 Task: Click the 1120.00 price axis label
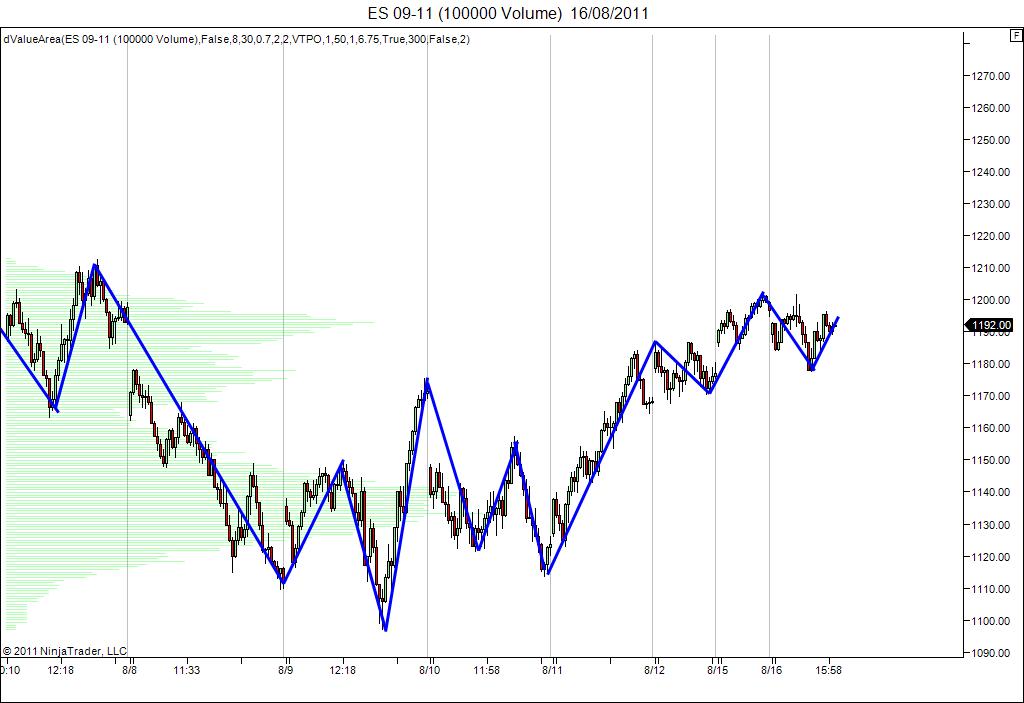tap(990, 557)
